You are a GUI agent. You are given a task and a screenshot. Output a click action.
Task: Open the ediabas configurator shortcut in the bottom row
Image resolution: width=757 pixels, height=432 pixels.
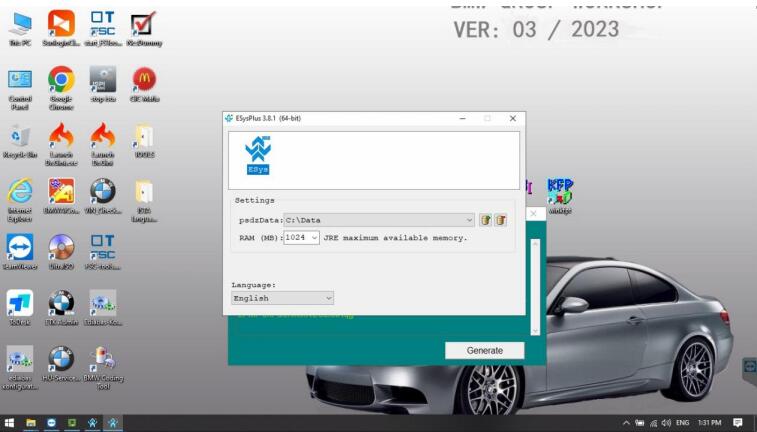20,368
